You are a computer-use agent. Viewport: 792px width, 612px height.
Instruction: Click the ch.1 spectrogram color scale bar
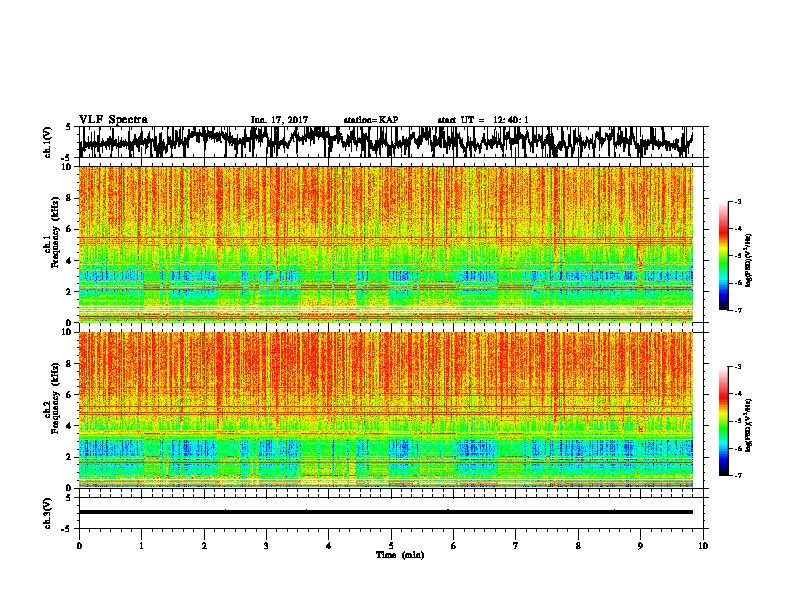coord(723,256)
